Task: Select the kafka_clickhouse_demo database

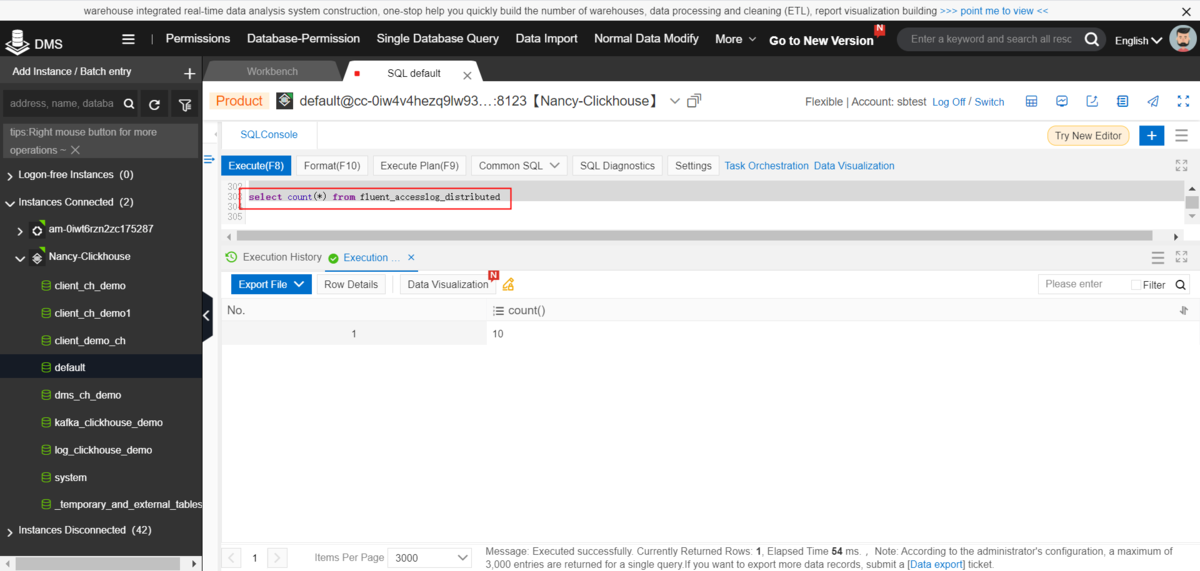Action: click(x=108, y=423)
